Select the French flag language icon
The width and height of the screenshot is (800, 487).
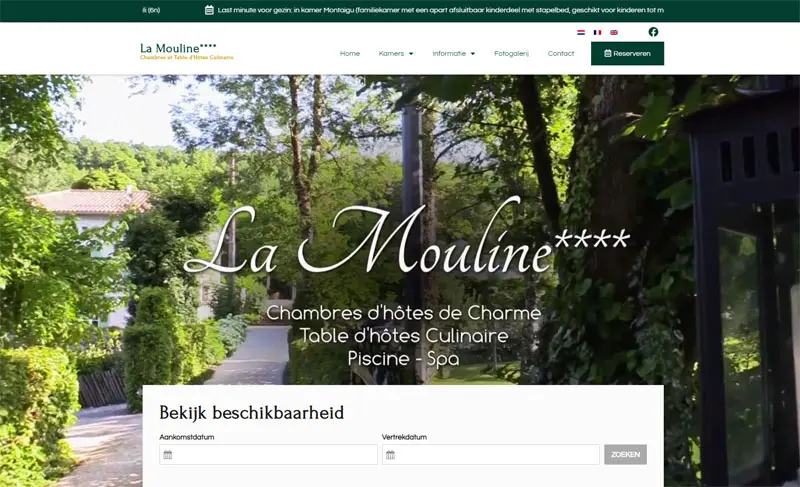(597, 32)
